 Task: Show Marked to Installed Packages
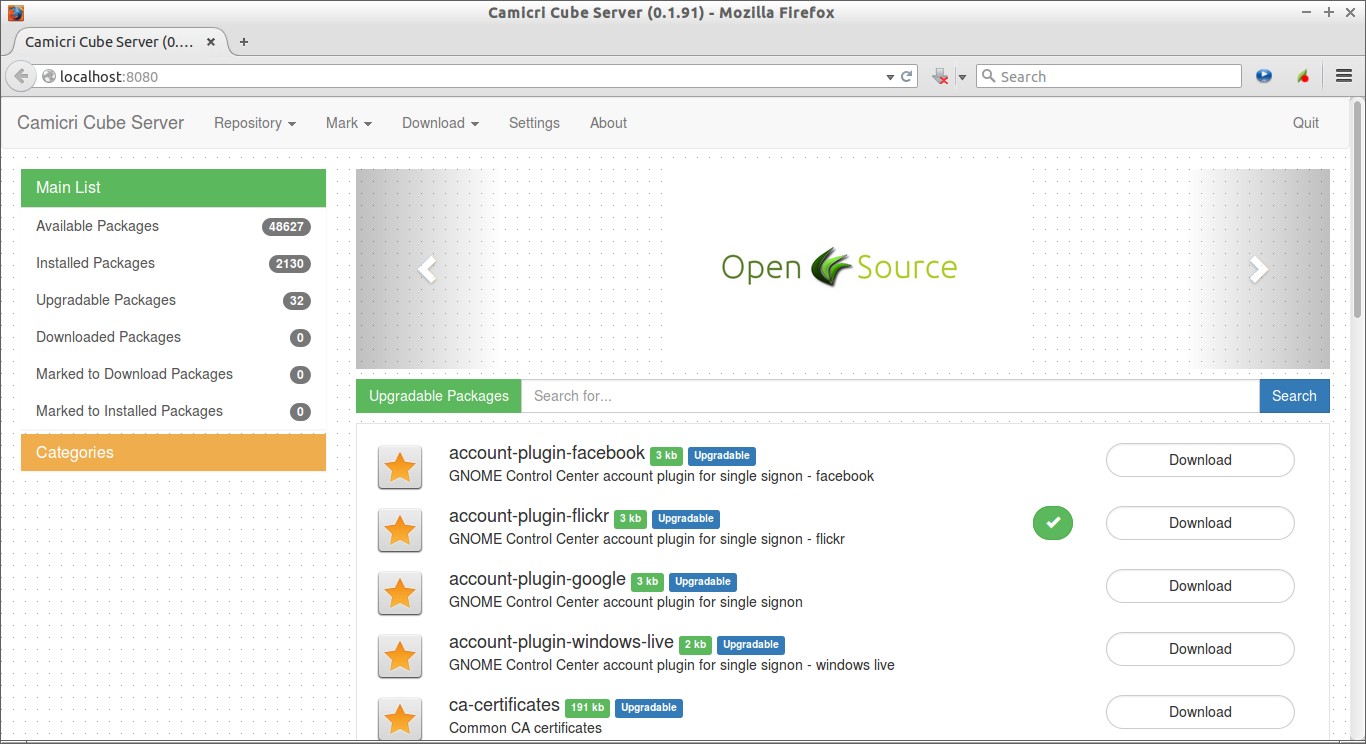173,411
